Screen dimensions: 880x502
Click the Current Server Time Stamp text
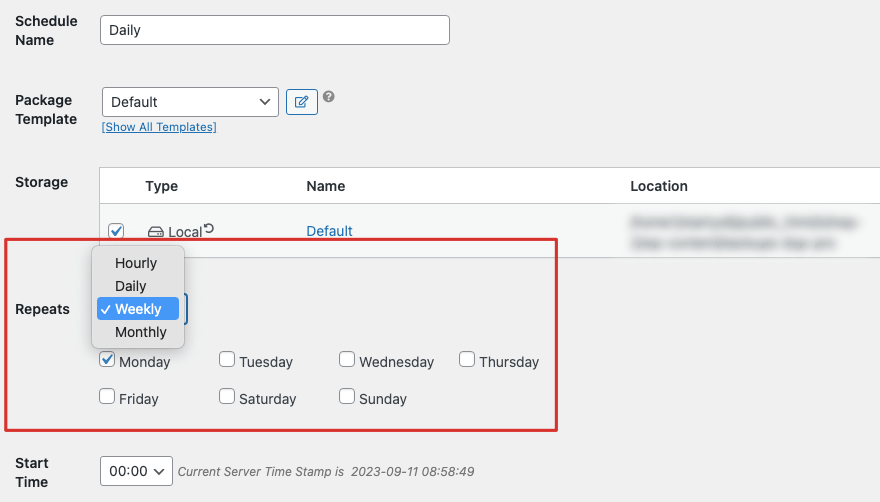[326, 472]
